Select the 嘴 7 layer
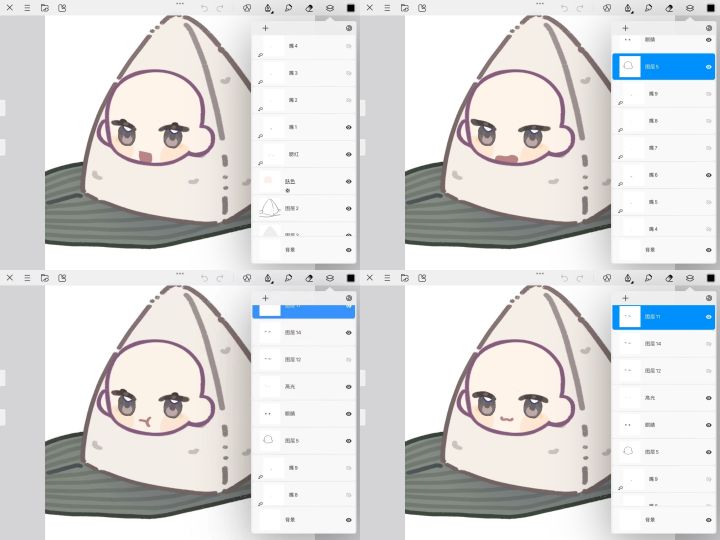The image size is (720, 540). click(x=664, y=148)
